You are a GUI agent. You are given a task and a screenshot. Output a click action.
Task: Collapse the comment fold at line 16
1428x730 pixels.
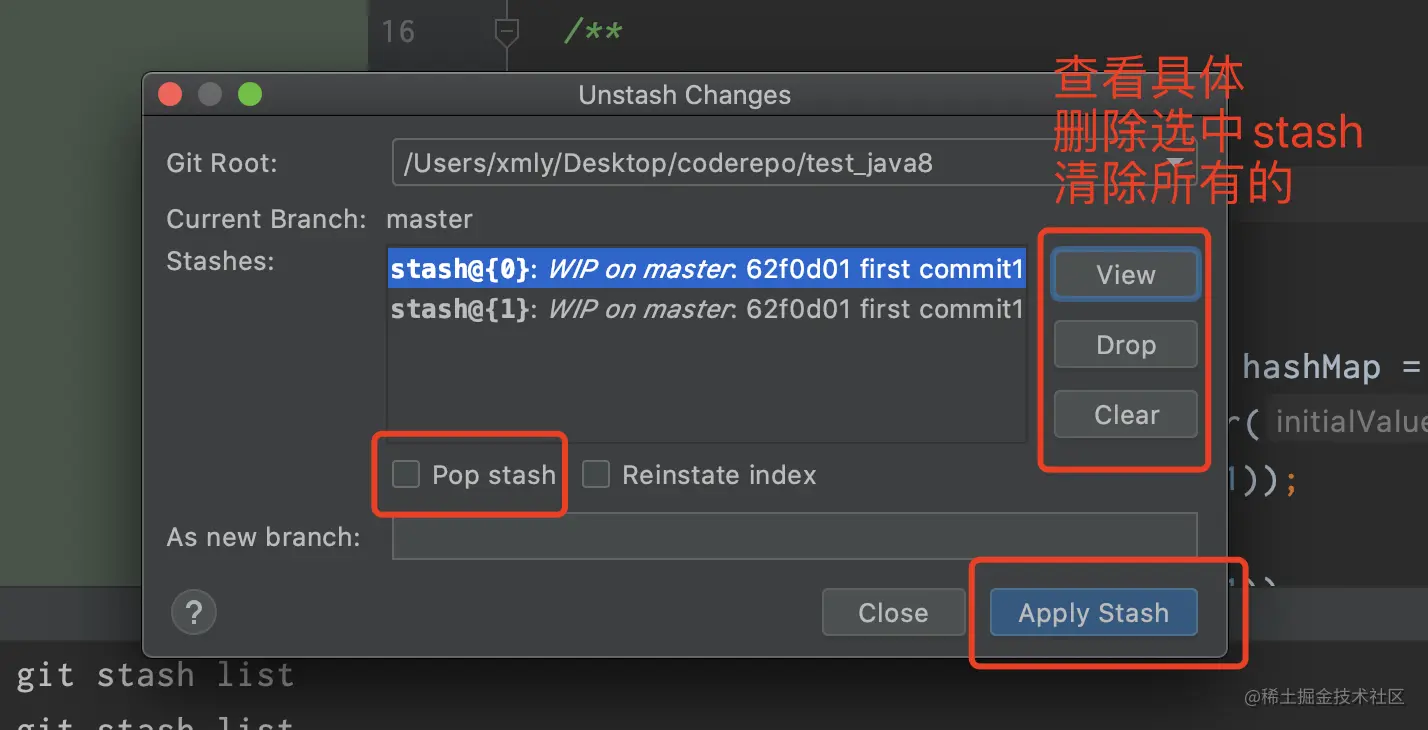pos(507,32)
